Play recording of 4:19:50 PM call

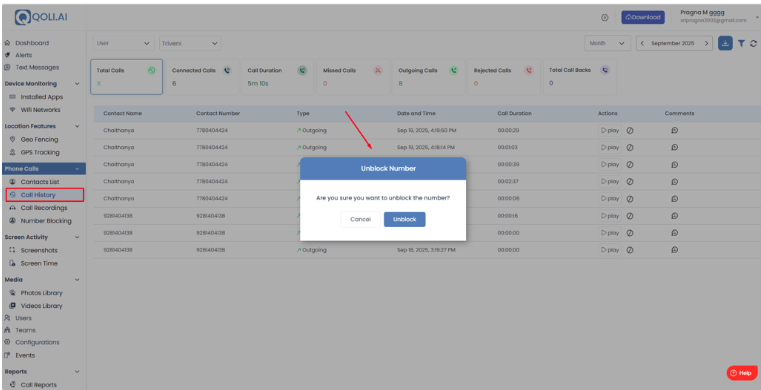610,130
